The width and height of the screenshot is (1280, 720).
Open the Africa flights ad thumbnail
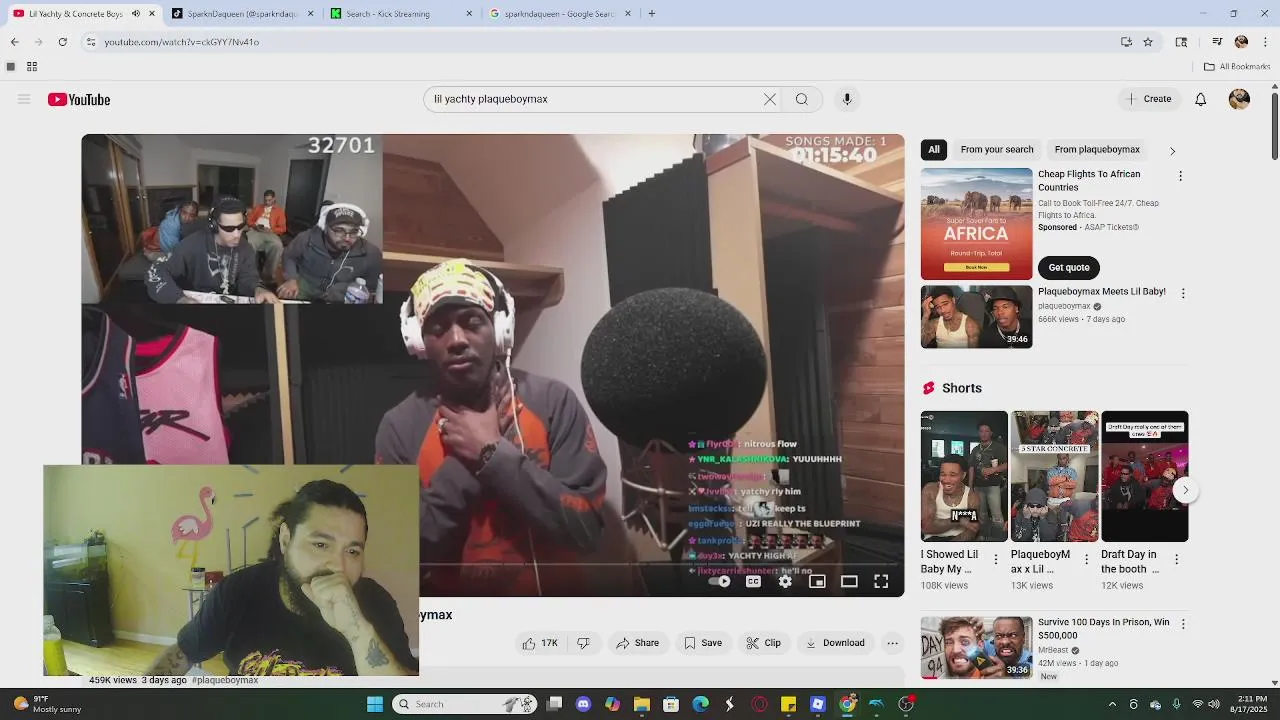tap(976, 223)
